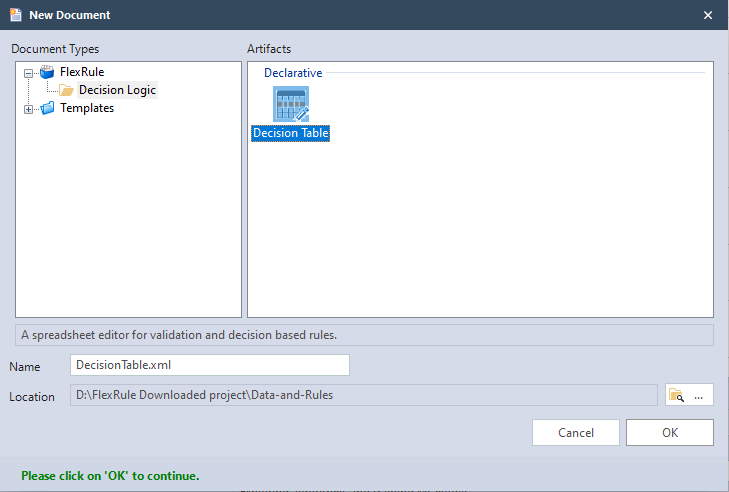Click the Declarative group header

(x=293, y=73)
